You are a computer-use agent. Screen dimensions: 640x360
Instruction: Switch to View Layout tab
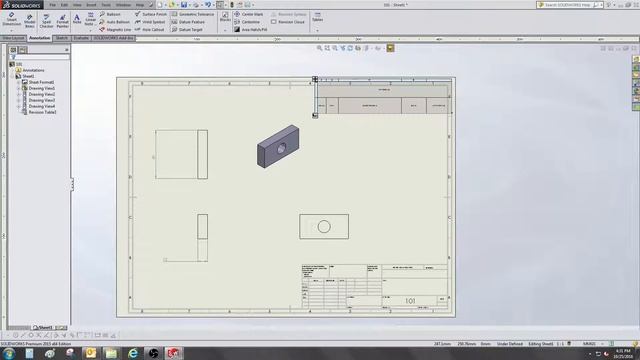[x=13, y=38]
